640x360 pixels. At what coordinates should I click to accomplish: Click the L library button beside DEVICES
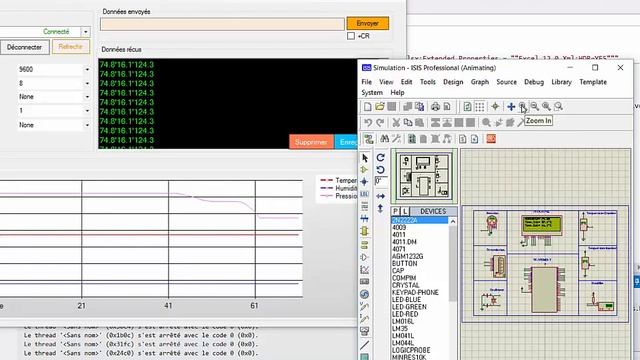[404, 211]
